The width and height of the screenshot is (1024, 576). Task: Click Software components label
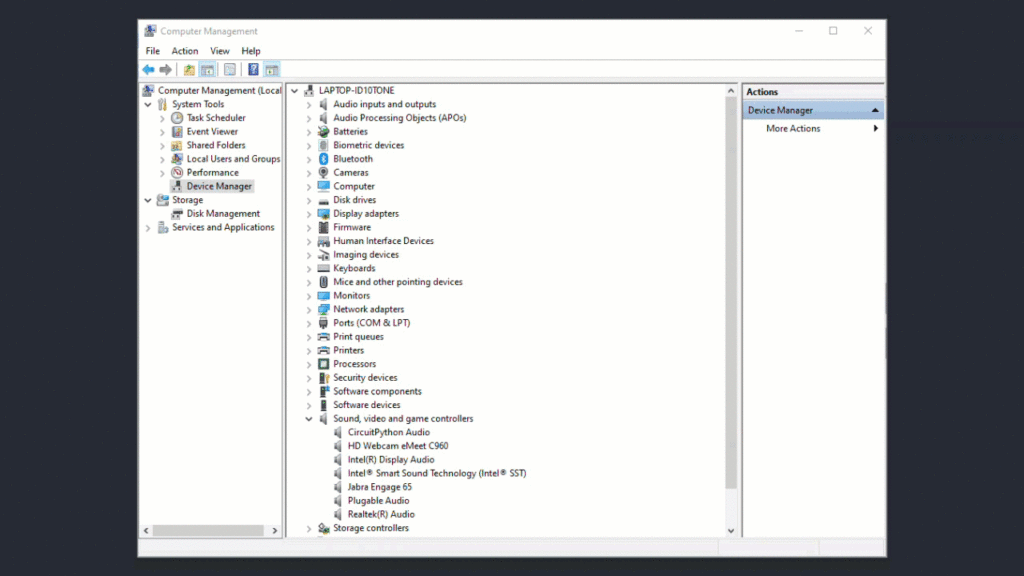coord(377,391)
